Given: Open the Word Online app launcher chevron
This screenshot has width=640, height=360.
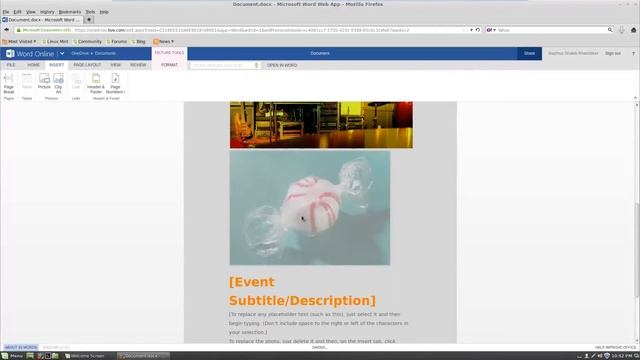Looking at the screenshot, I should click(x=62, y=53).
